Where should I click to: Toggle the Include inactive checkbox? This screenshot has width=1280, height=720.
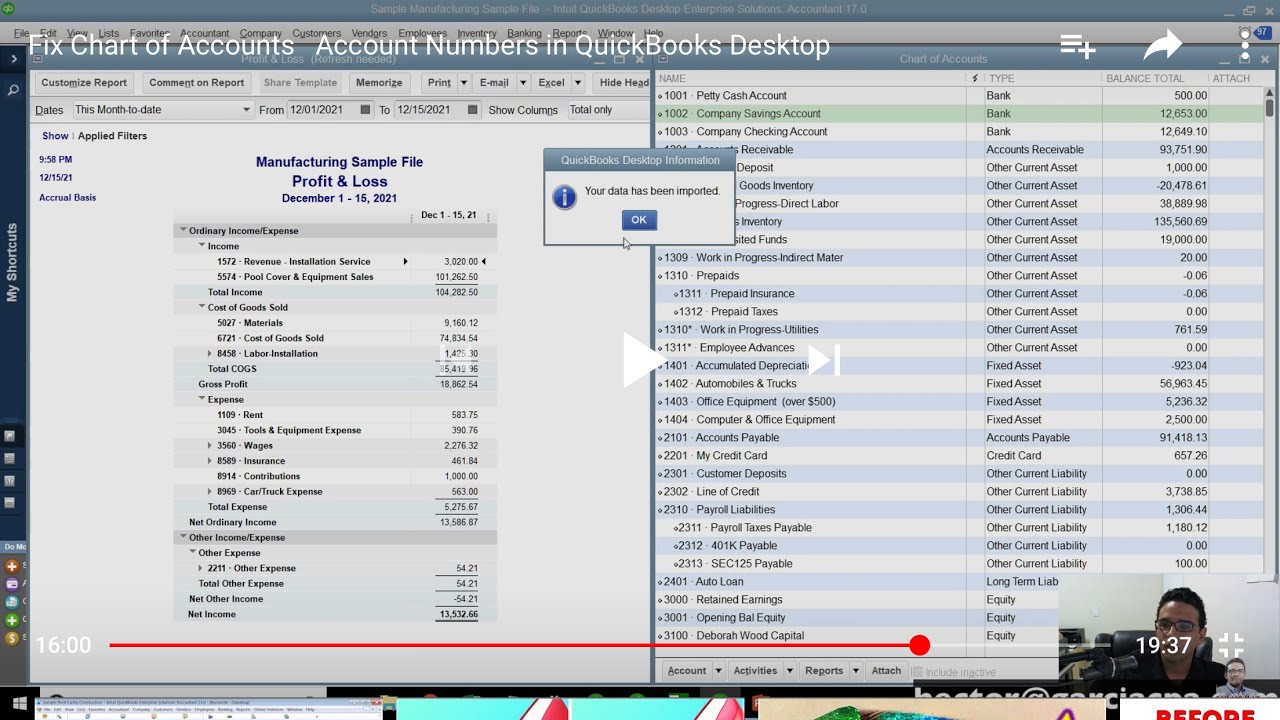(x=919, y=672)
